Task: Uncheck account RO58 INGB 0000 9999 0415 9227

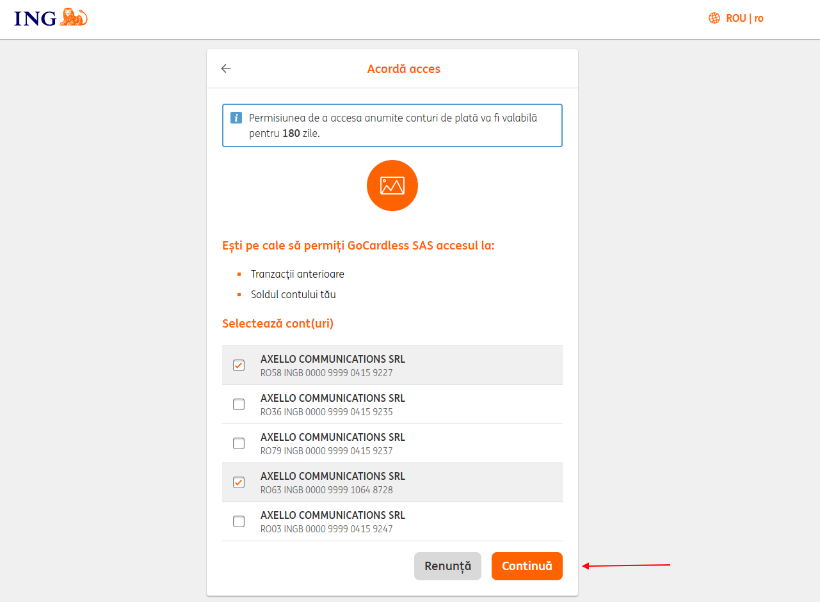Action: click(239, 365)
